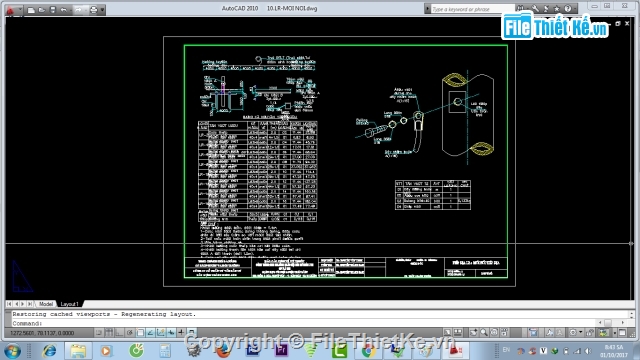This screenshot has width=640, height=360.
Task: Toggle Object Snap Tracking in status bar
Action: (x=150, y=333)
